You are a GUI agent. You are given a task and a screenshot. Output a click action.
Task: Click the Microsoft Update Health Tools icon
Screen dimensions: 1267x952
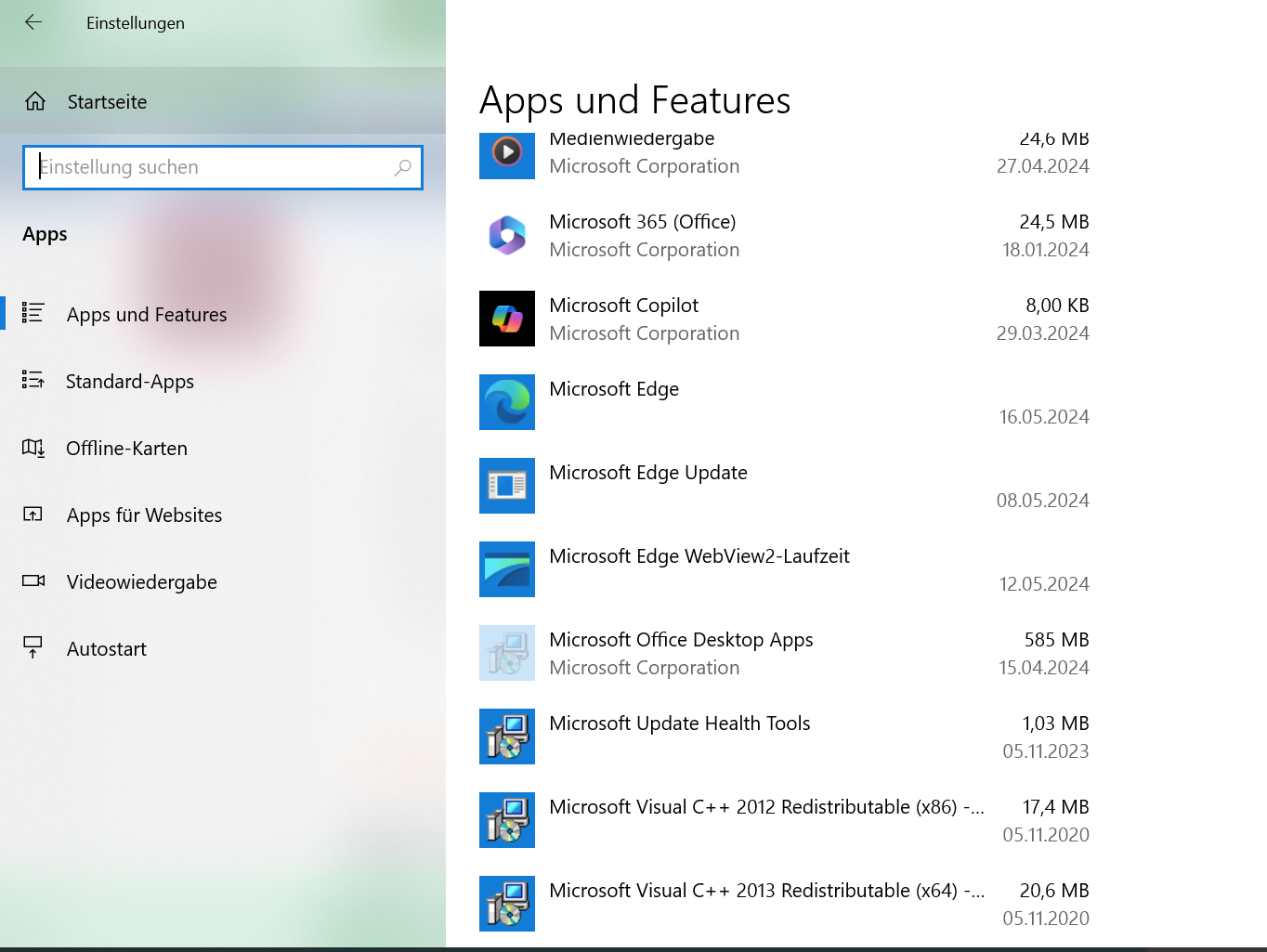[507, 737]
